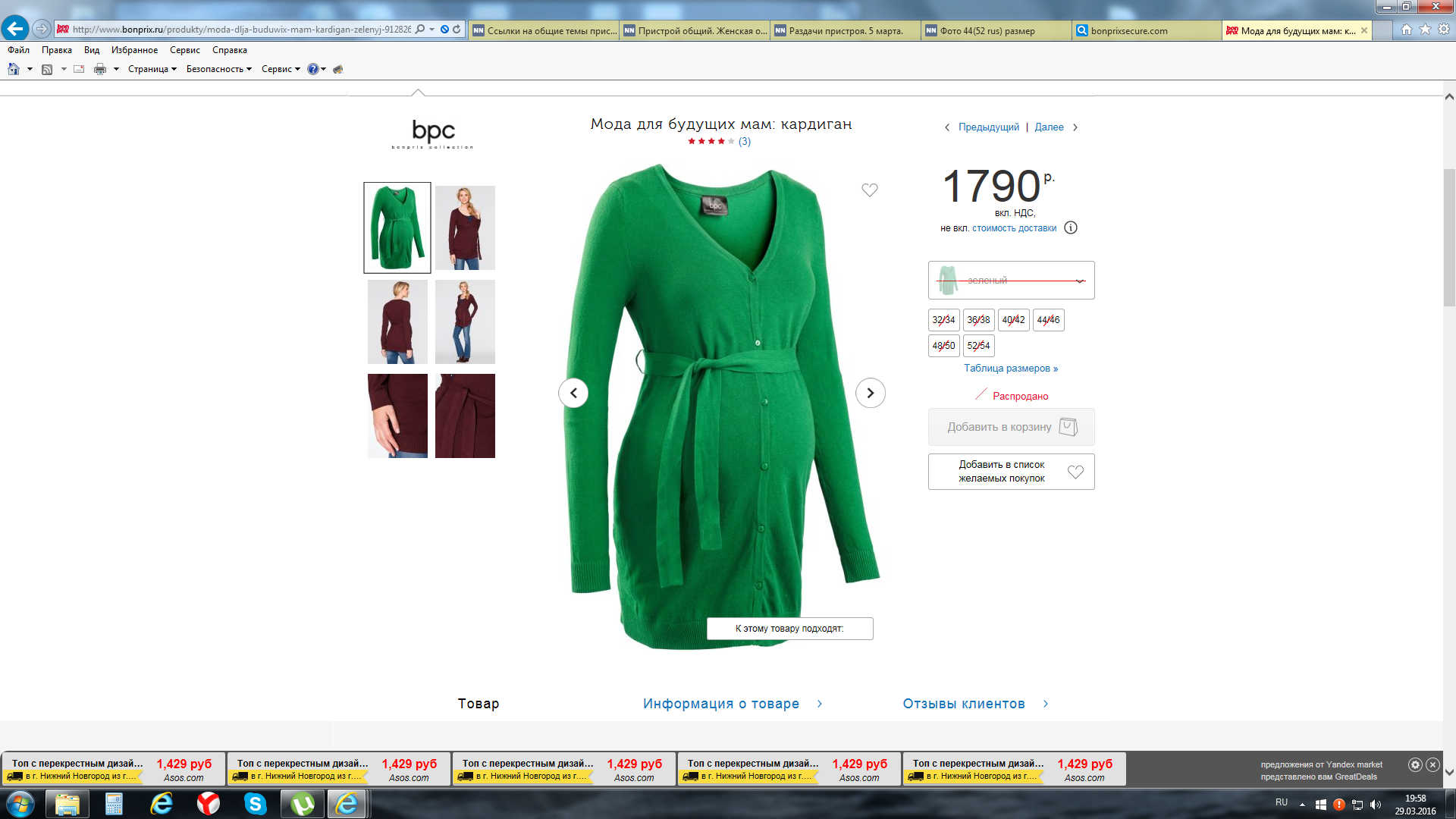Open GreatDeals ad bar settings gear
Viewport: 1456px width, 819px height.
click(1415, 764)
